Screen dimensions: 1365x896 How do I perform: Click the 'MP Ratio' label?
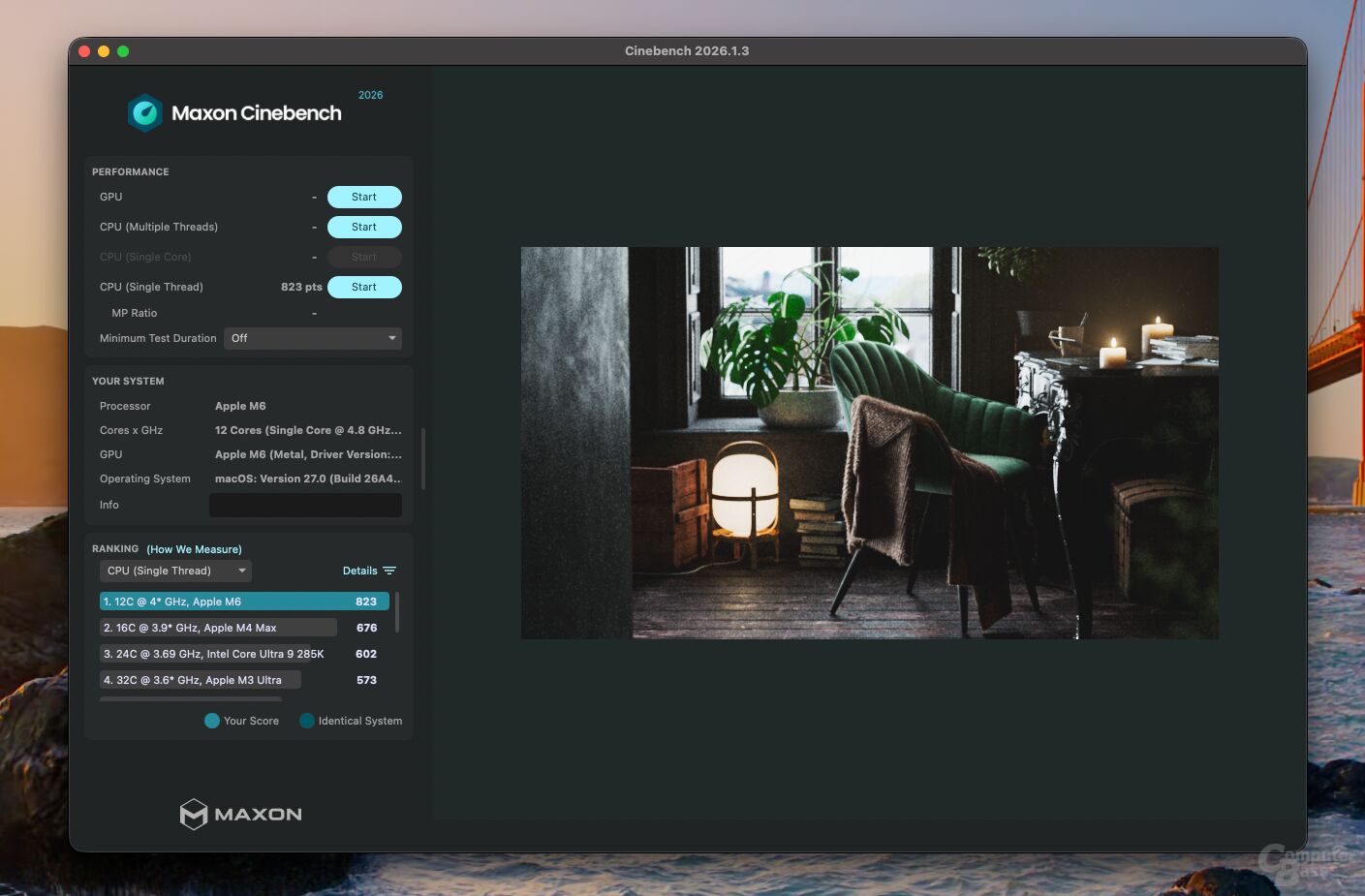tap(134, 313)
